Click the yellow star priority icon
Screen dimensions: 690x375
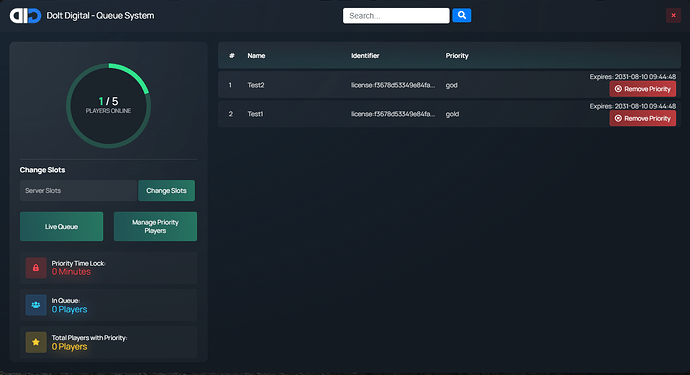[x=36, y=342]
